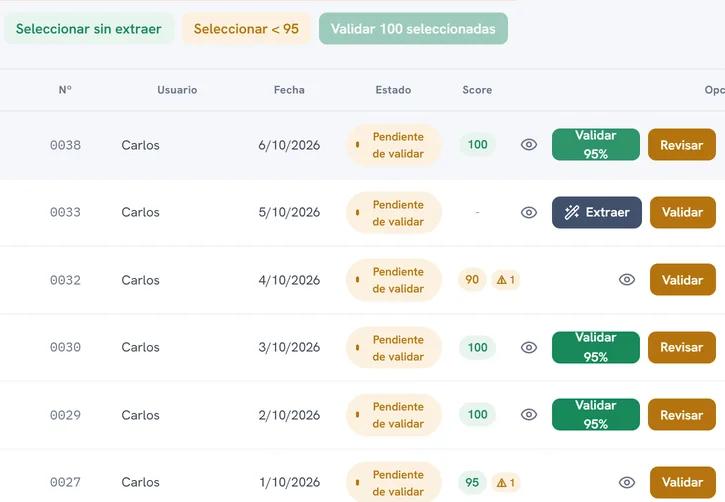
Task: Click Revisar for row 0038
Action: pos(682,145)
